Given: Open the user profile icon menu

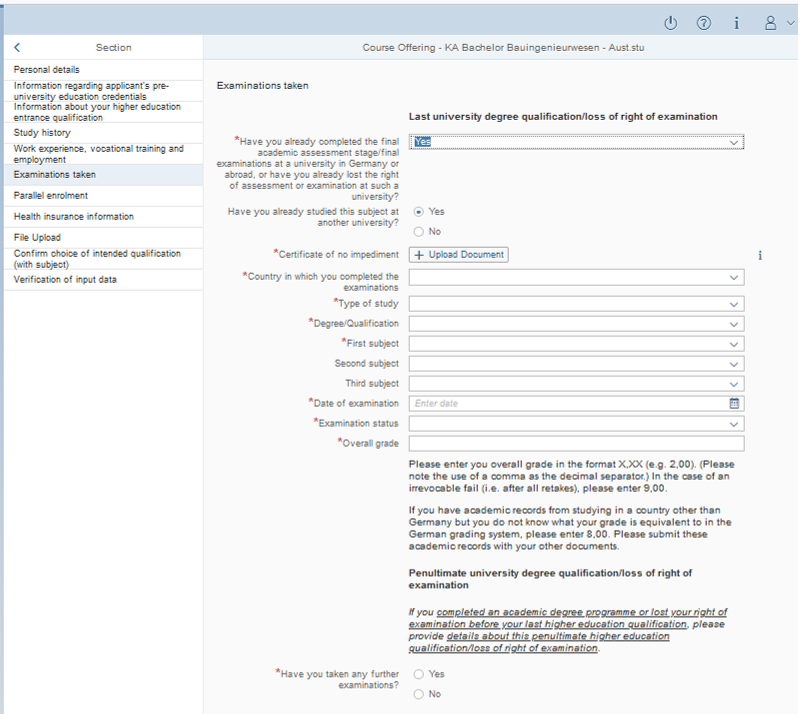Looking at the screenshot, I should [x=771, y=23].
